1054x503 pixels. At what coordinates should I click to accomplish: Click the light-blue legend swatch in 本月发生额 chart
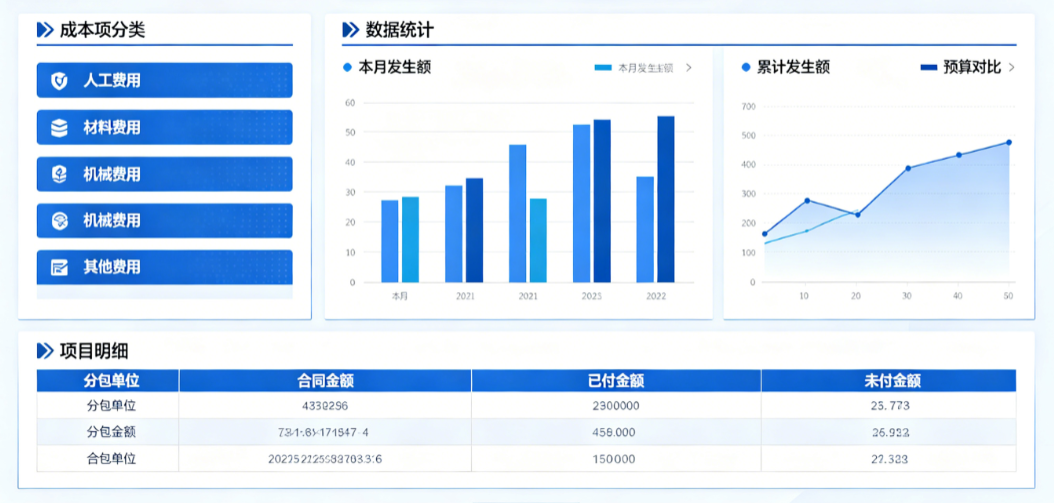pos(604,68)
